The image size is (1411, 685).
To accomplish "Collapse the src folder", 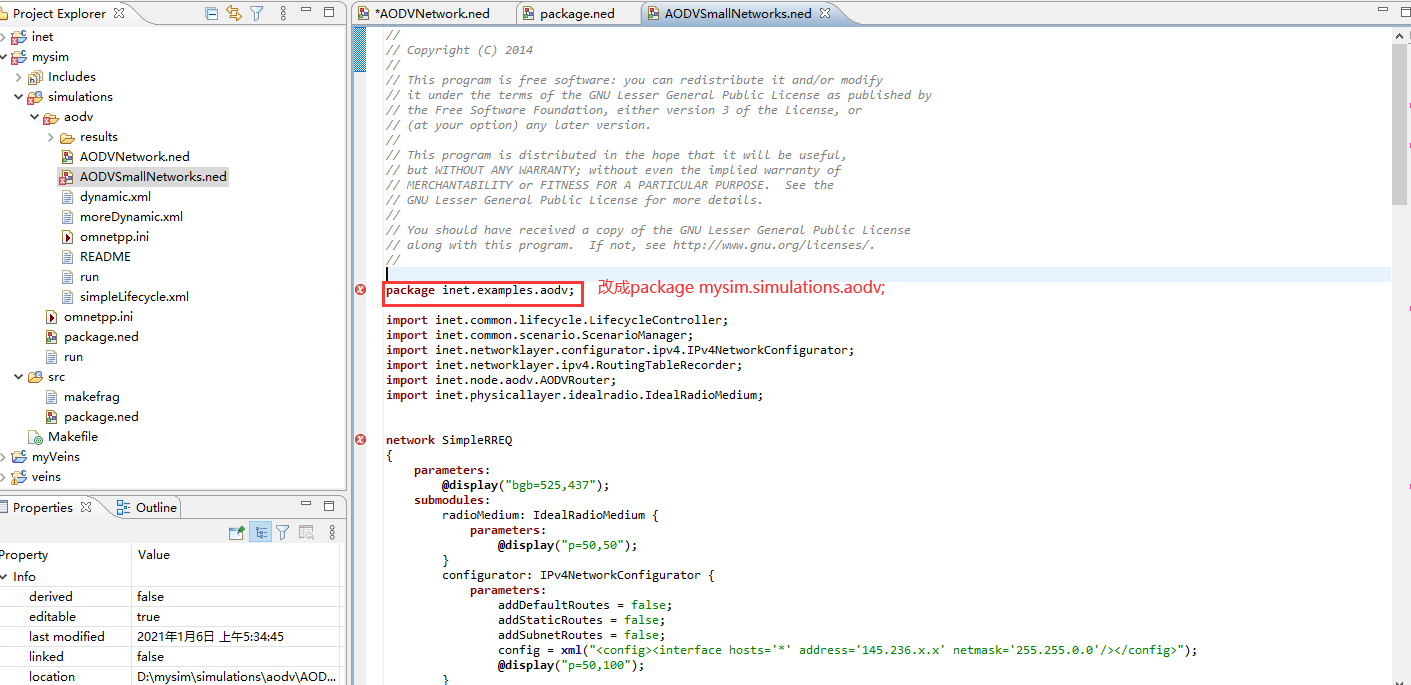I will (18, 377).
